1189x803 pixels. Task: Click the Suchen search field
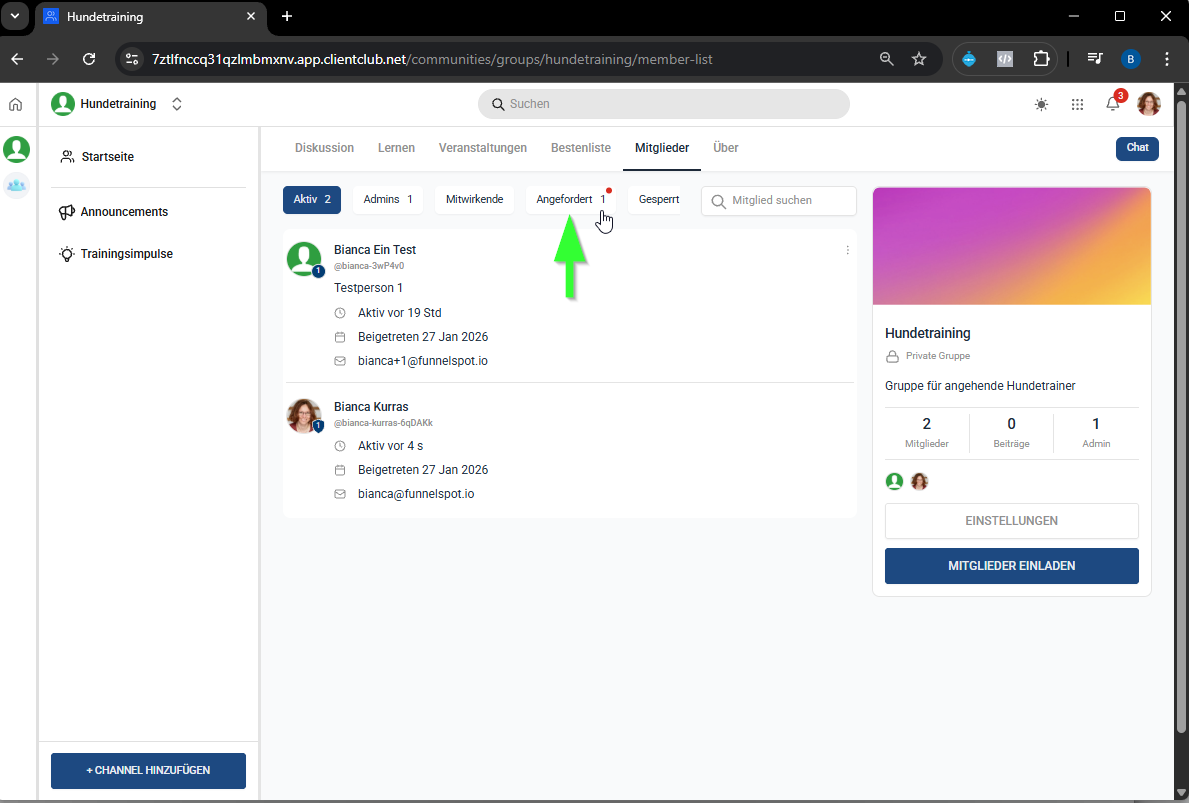[664, 104]
